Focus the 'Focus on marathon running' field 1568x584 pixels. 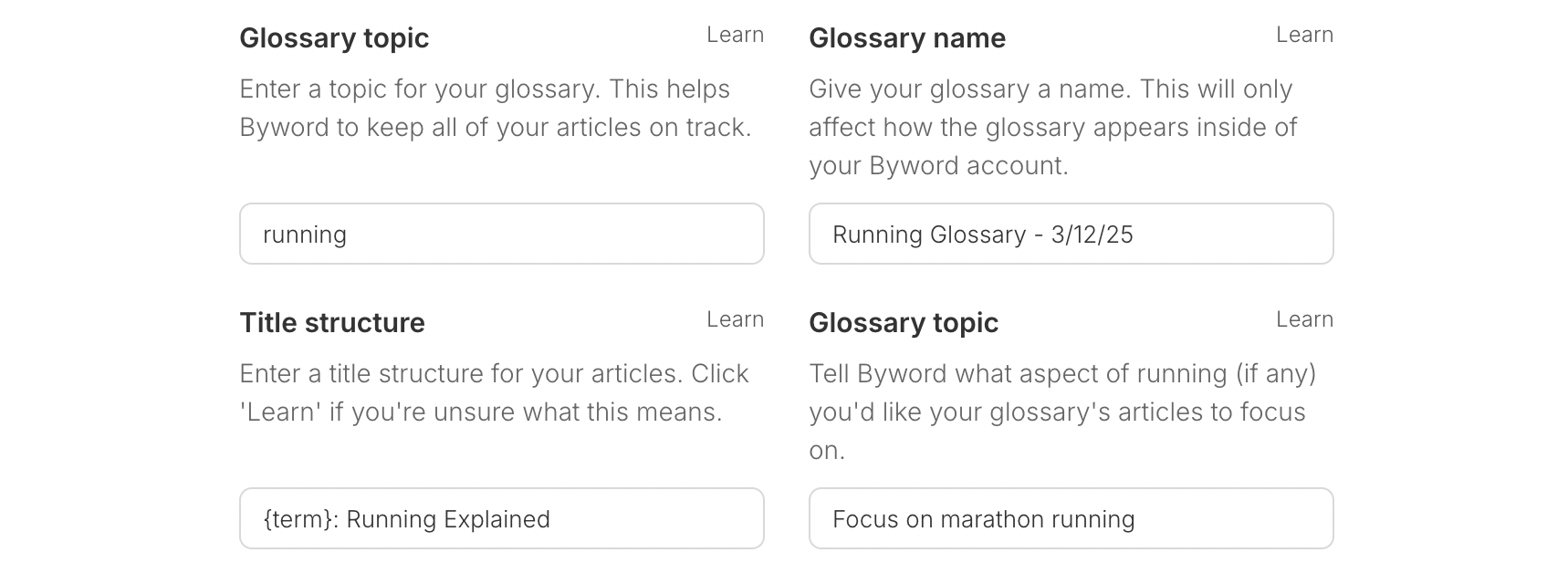1071,518
